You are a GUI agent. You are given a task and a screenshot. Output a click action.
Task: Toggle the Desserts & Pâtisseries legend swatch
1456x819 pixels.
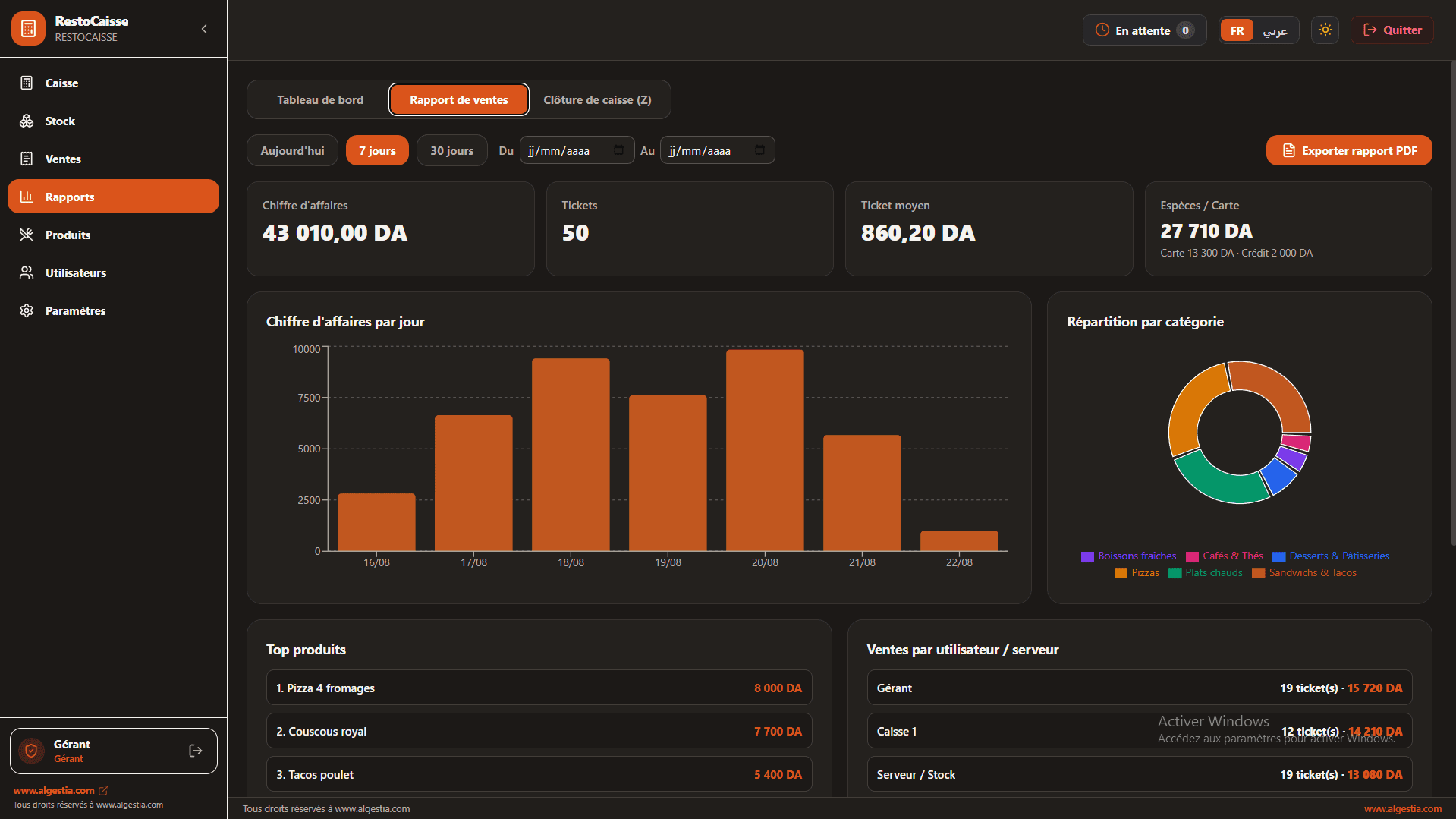1278,556
